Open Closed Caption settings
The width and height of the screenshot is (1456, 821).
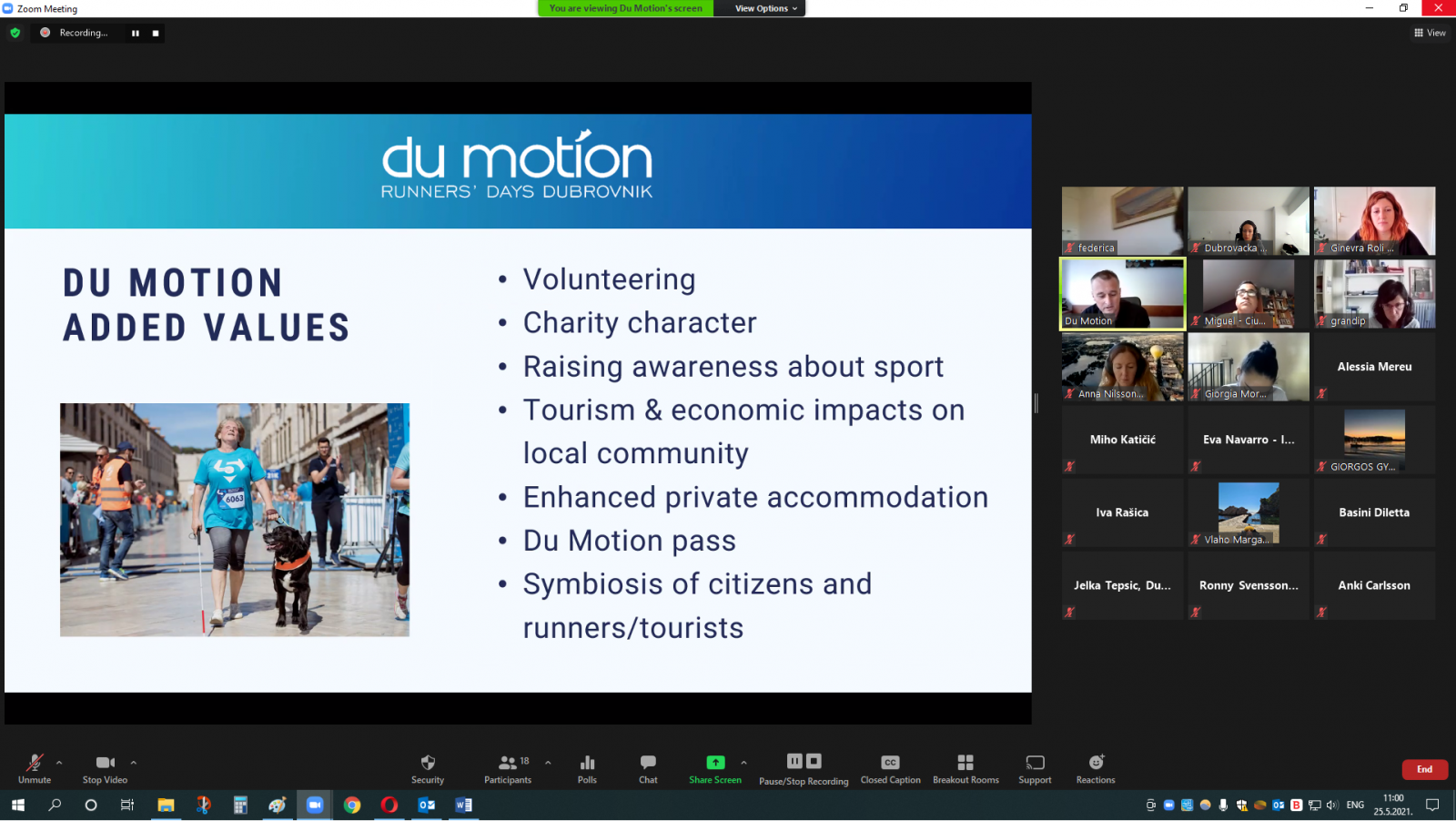[x=890, y=768]
